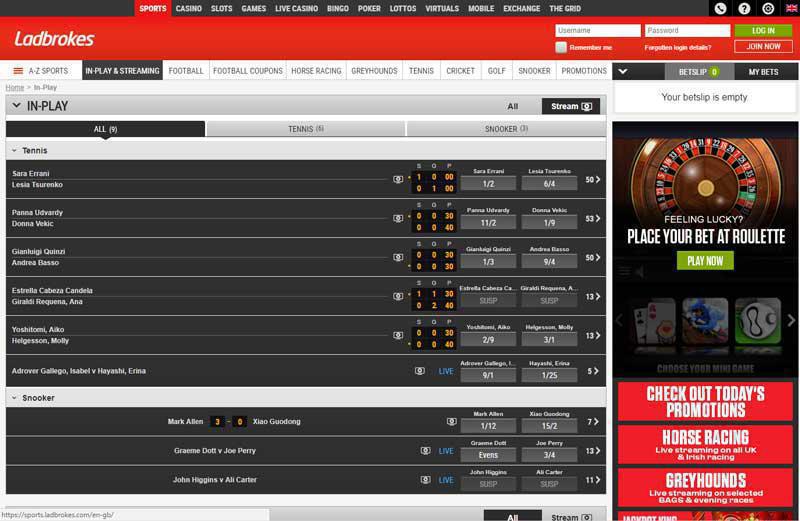Bet on Mark Allen at 1/12

(x=488, y=426)
